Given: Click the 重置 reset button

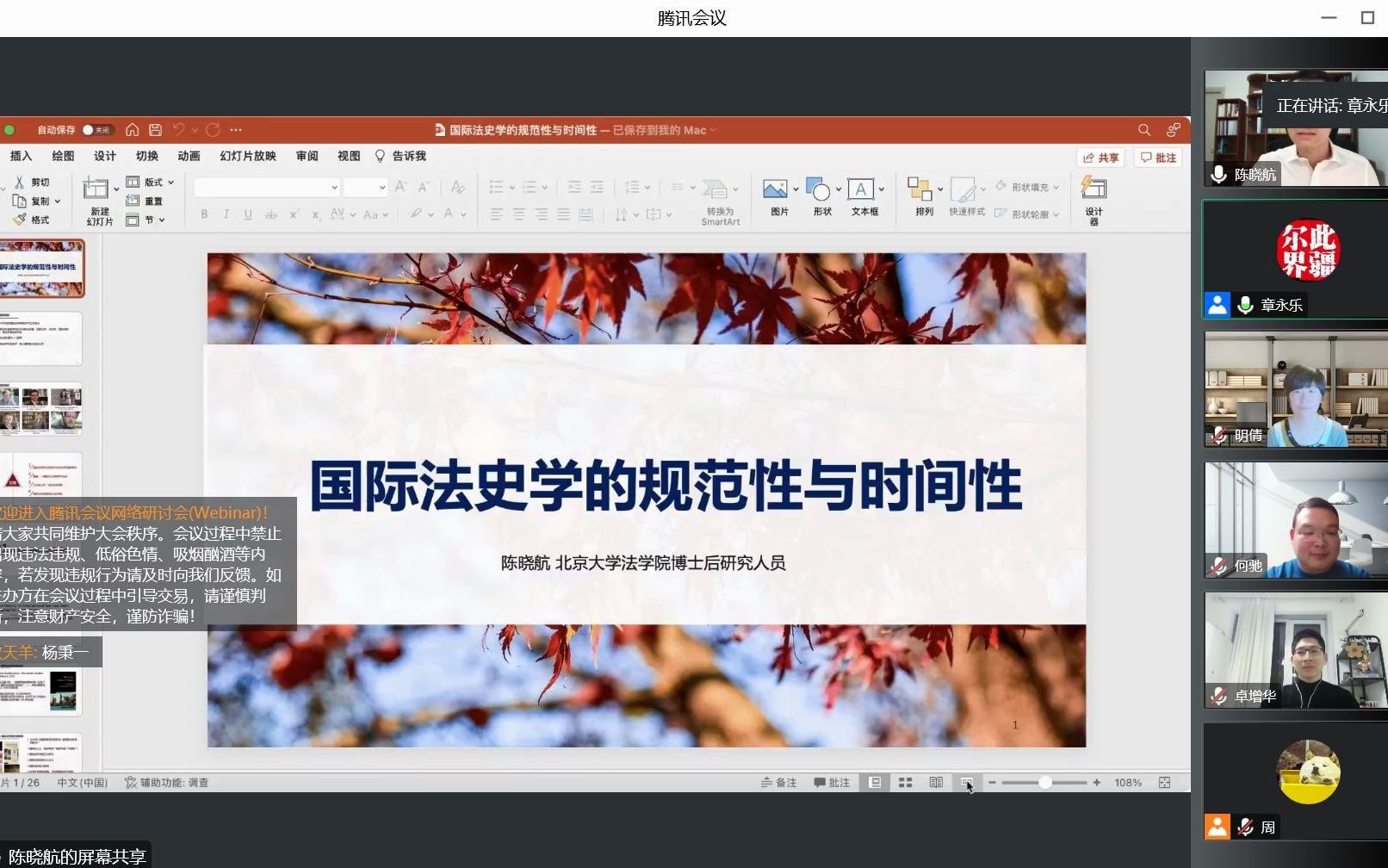Looking at the screenshot, I should [x=145, y=201].
